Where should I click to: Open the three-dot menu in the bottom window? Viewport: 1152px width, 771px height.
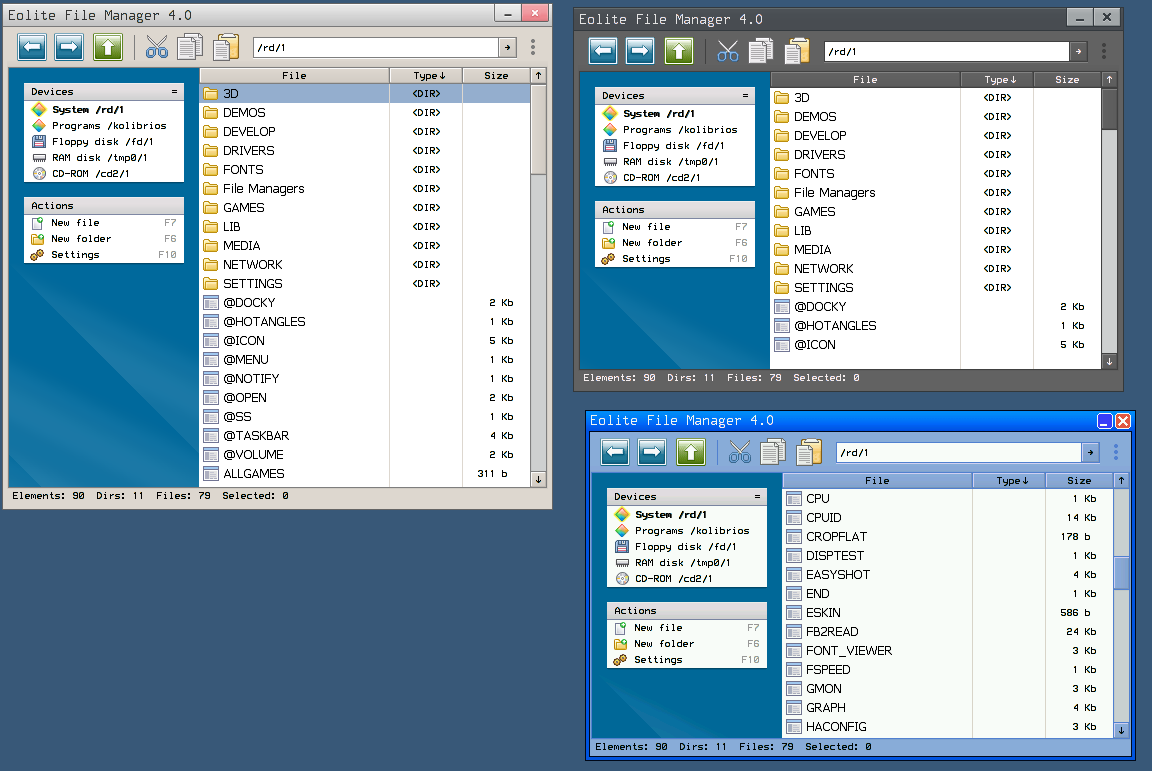(1116, 452)
